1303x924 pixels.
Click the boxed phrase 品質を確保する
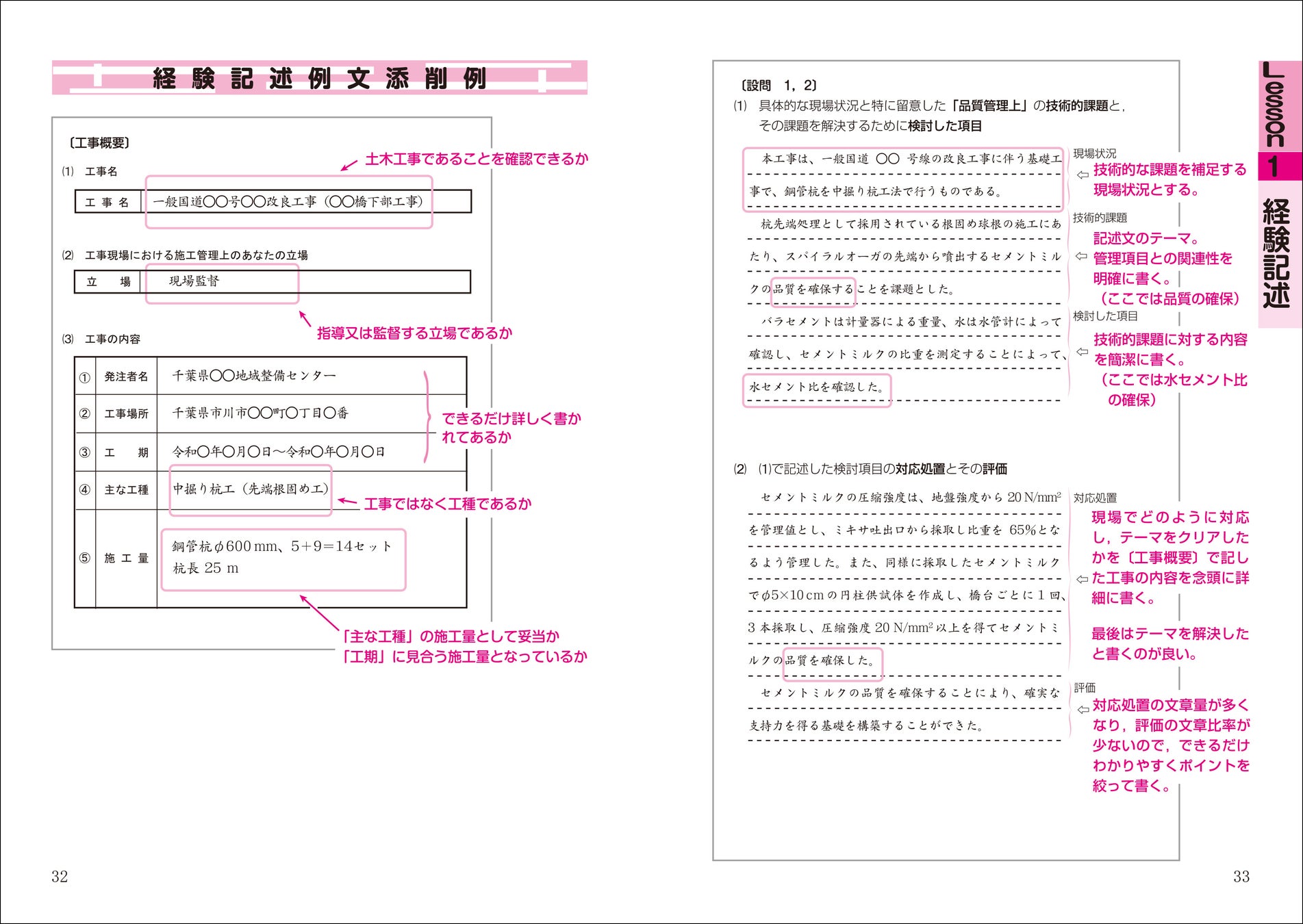[813, 290]
